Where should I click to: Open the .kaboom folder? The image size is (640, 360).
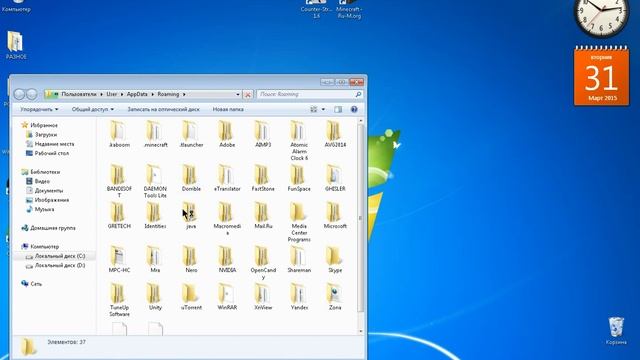pyautogui.click(x=119, y=134)
